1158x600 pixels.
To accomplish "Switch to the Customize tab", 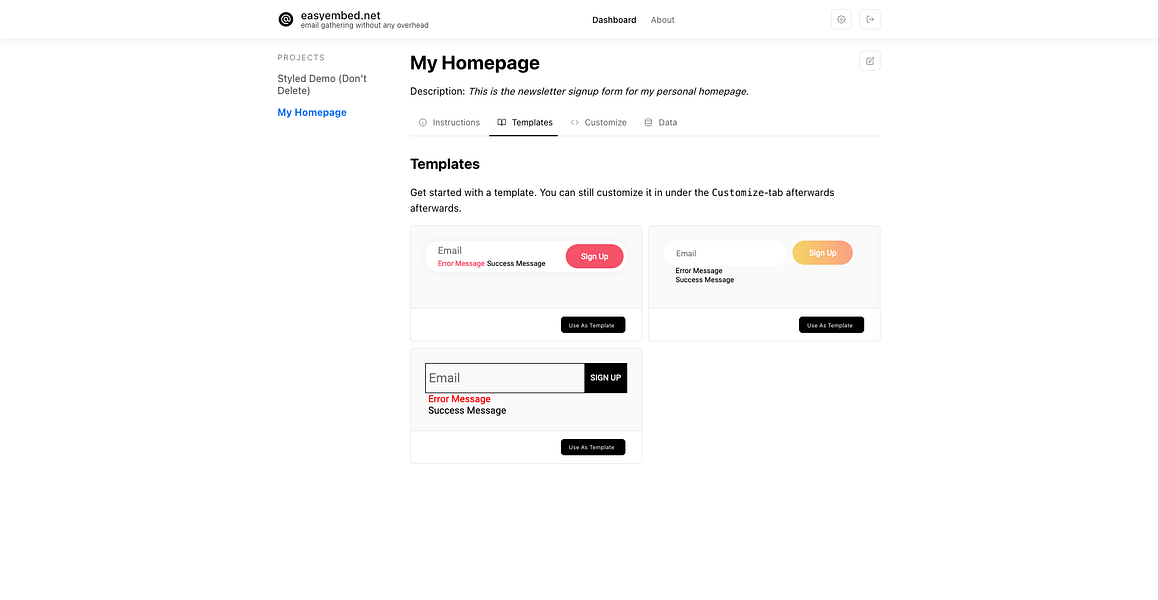I will (x=605, y=122).
